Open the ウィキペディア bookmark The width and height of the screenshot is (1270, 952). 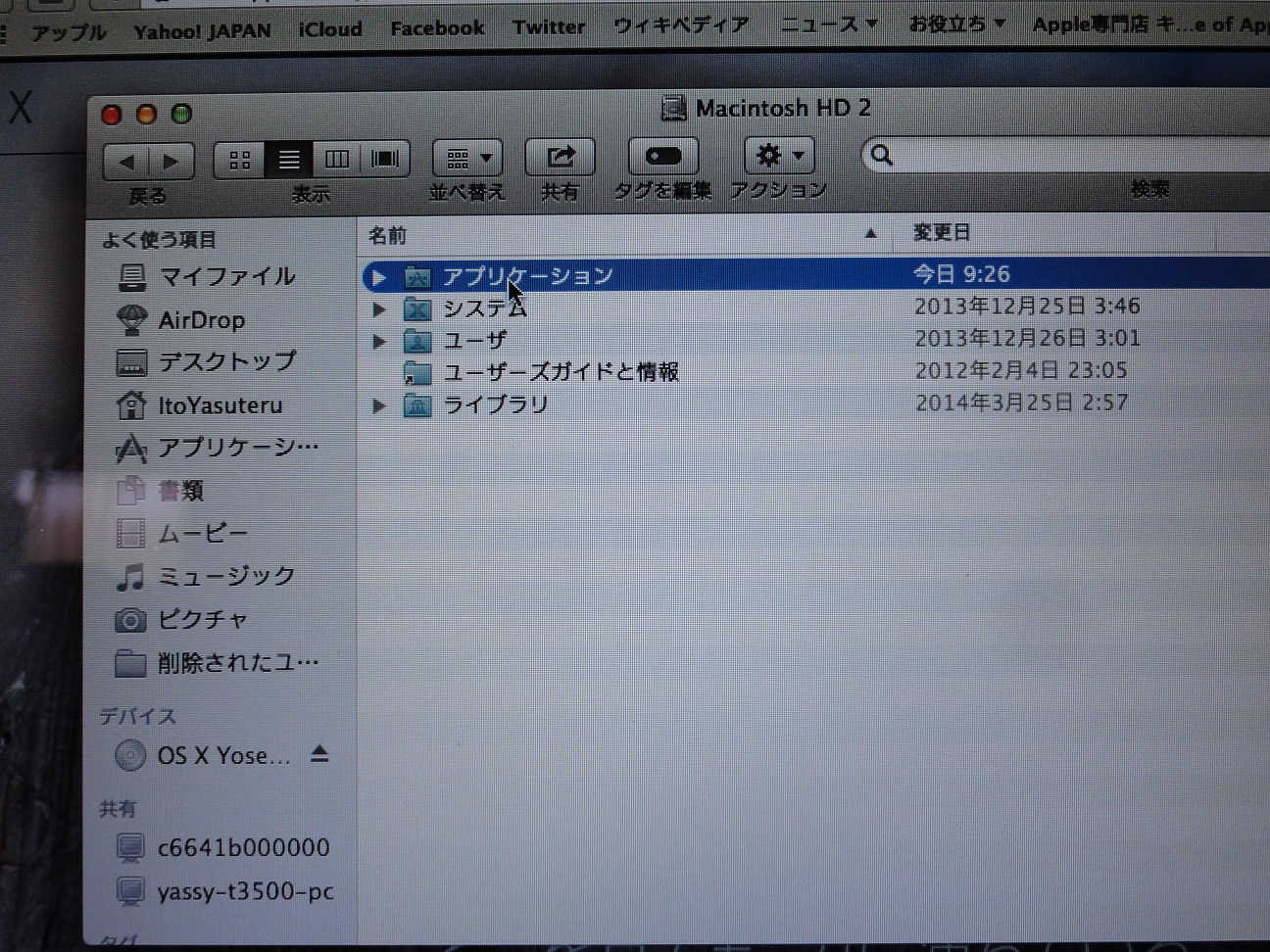681,25
